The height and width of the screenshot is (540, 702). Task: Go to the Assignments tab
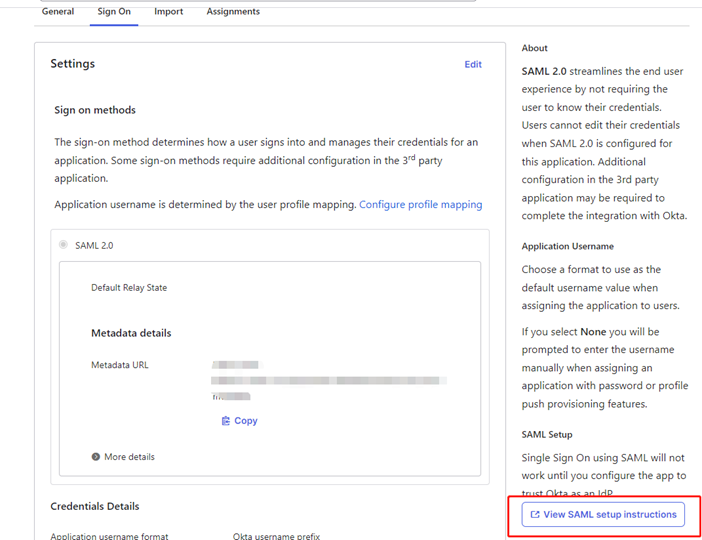pyautogui.click(x=233, y=12)
